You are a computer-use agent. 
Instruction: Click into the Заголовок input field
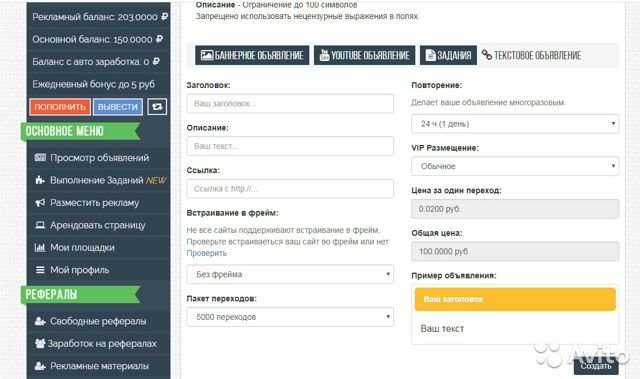[x=290, y=104]
